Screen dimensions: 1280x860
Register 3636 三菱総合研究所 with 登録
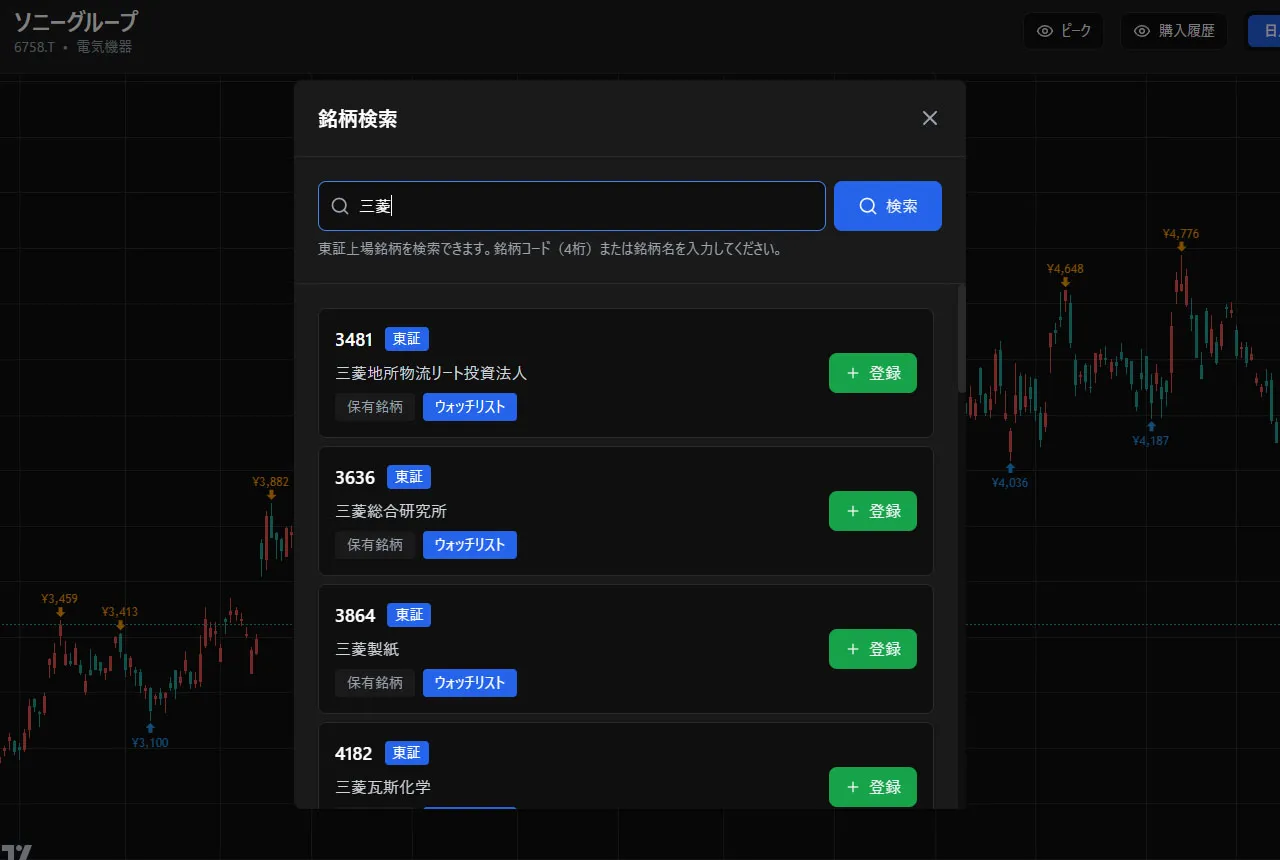point(873,511)
